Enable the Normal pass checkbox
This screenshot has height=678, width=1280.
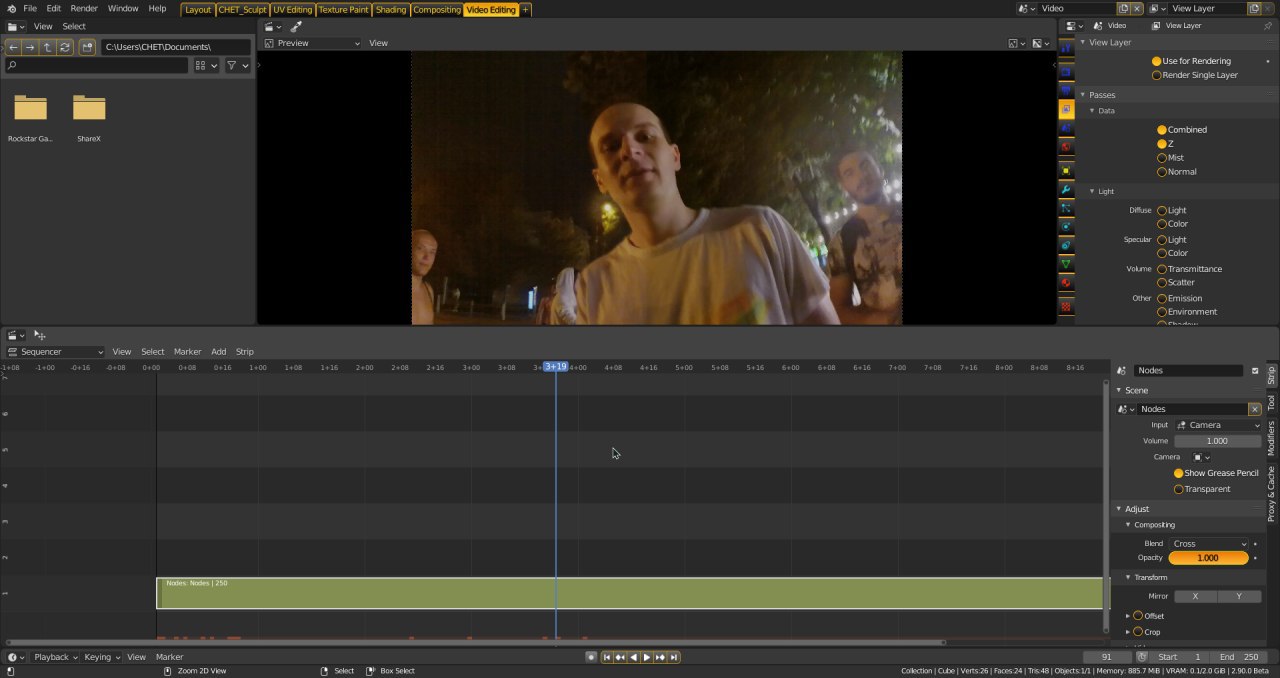point(1162,172)
